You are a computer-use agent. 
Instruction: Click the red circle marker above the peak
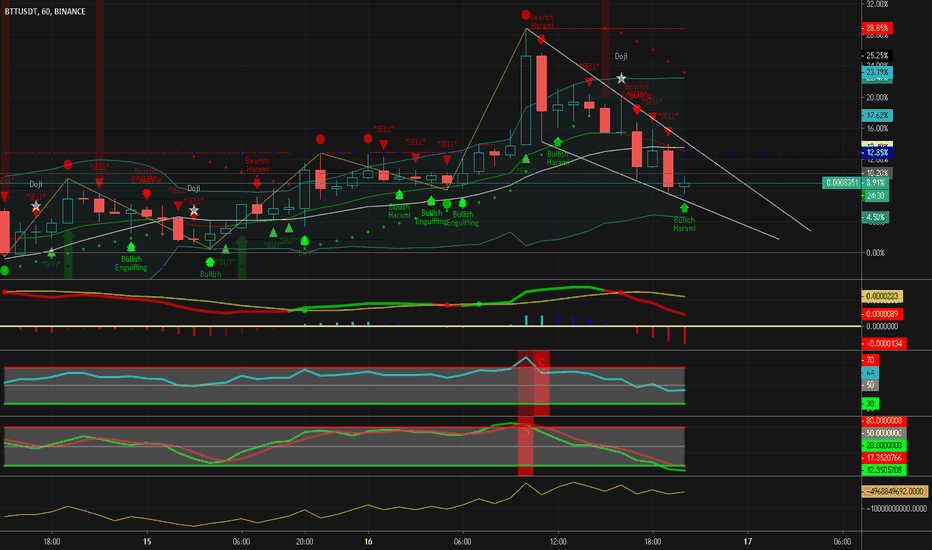(x=525, y=15)
